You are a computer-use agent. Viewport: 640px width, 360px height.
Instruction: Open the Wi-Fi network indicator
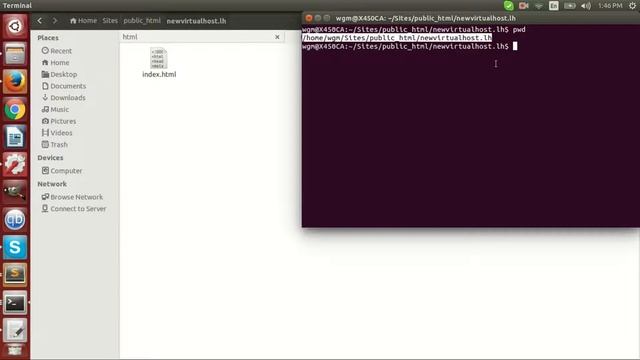(x=539, y=6)
